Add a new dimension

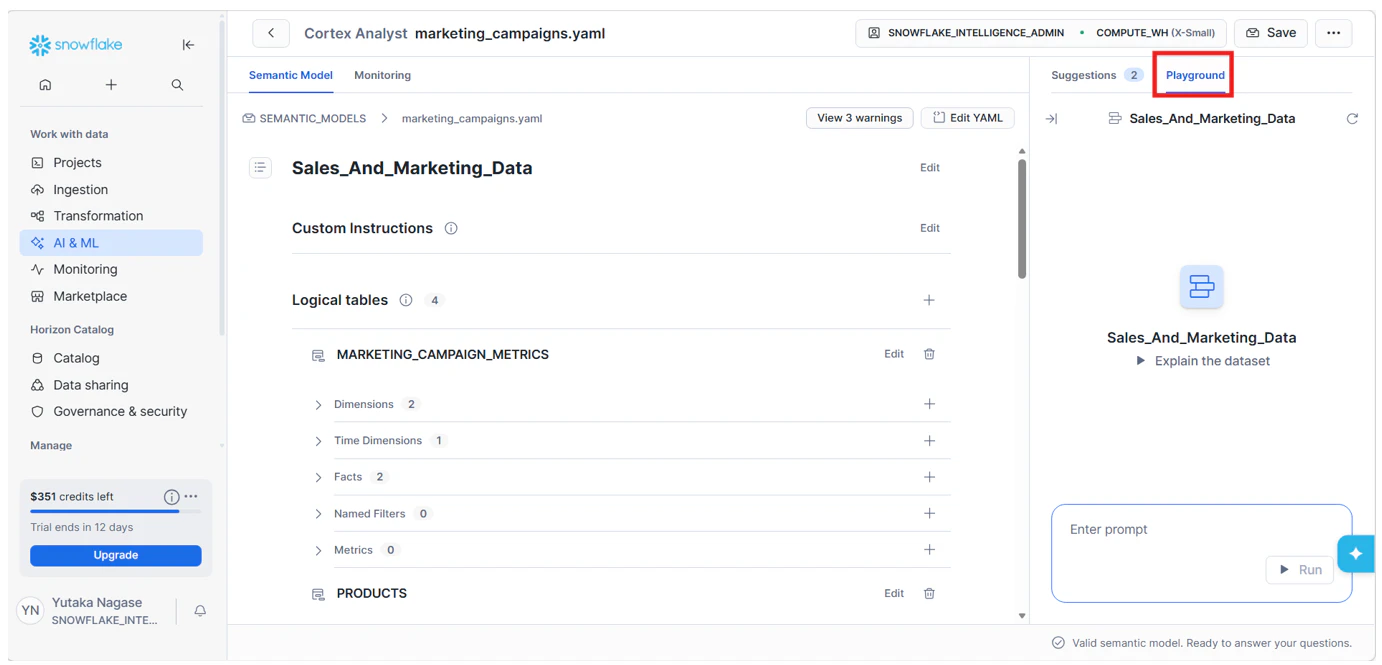[929, 404]
